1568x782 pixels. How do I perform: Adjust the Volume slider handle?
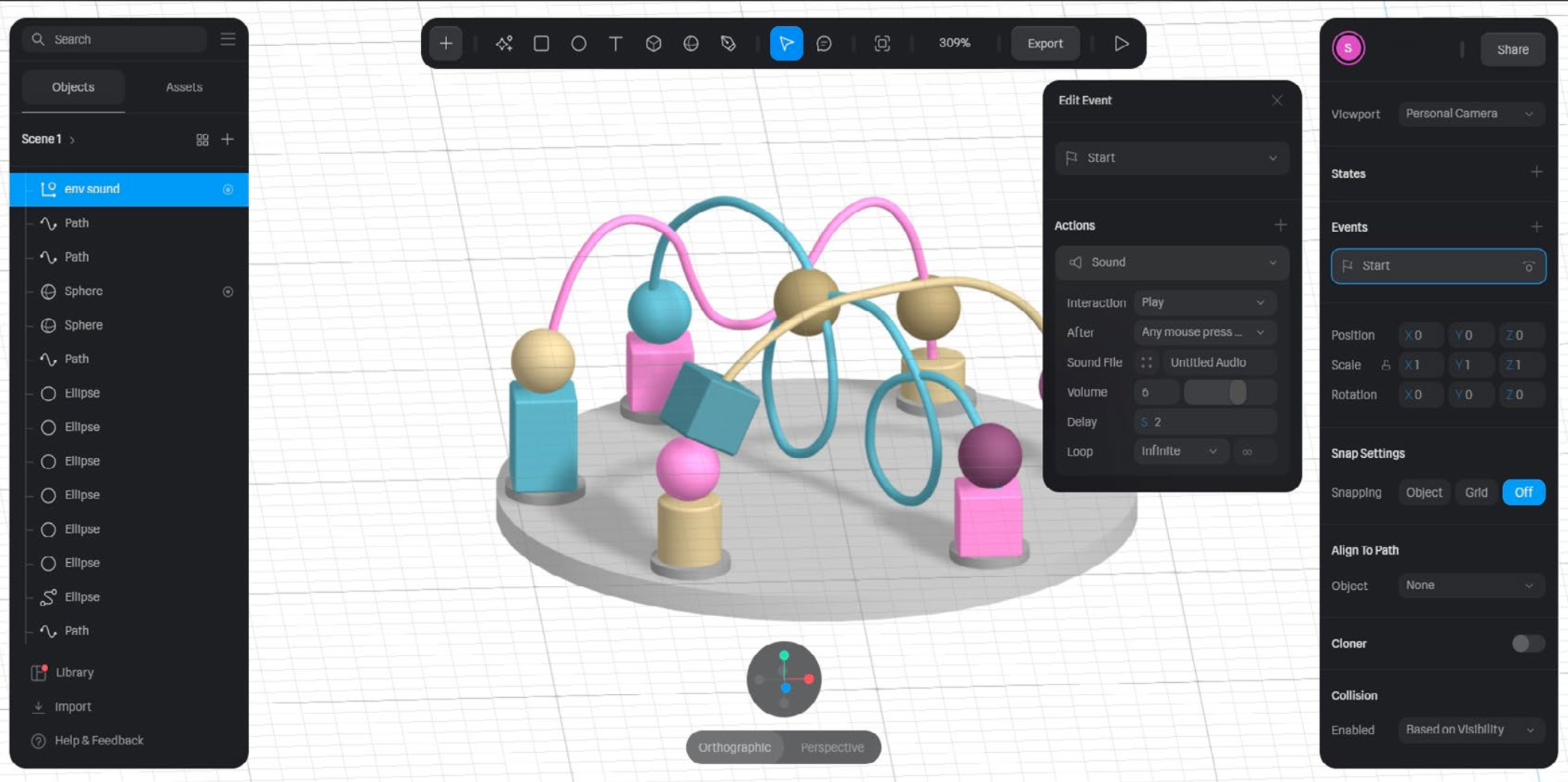(1237, 392)
